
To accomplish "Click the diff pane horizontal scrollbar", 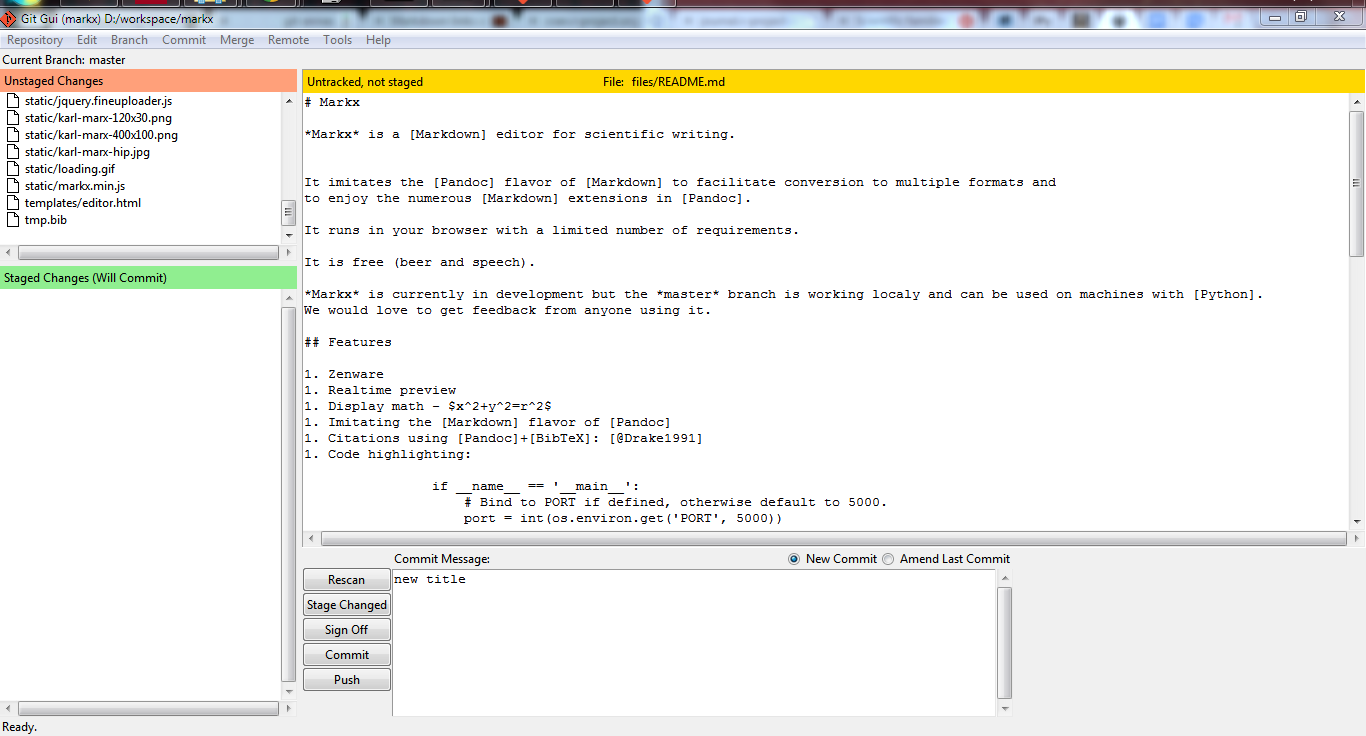I will 832,538.
